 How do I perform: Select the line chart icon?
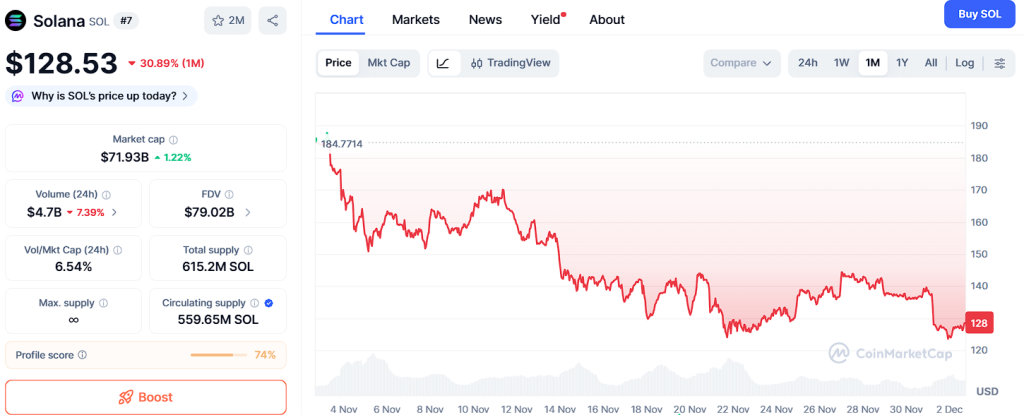443,63
